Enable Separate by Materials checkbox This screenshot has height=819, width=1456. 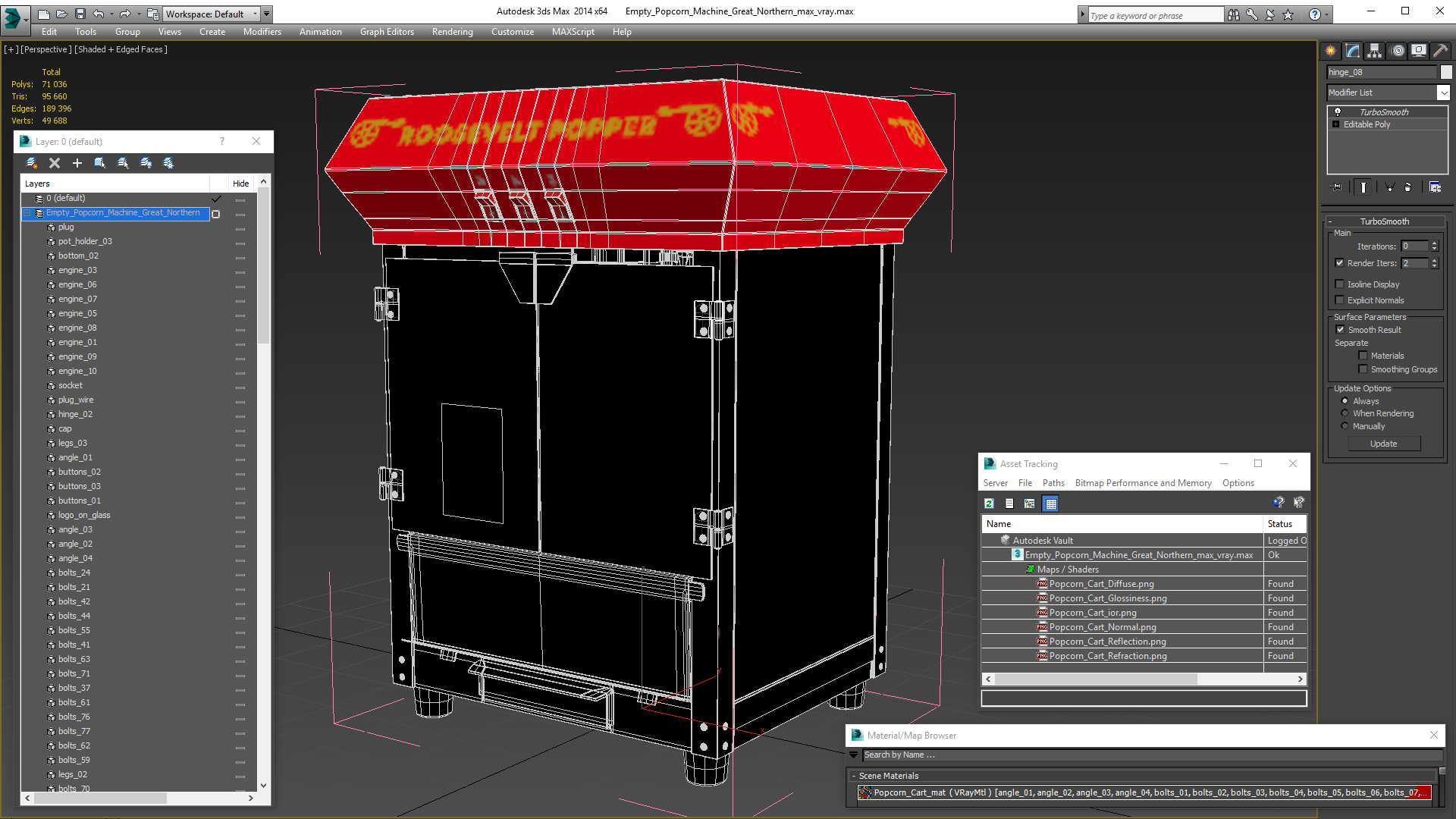[1363, 356]
